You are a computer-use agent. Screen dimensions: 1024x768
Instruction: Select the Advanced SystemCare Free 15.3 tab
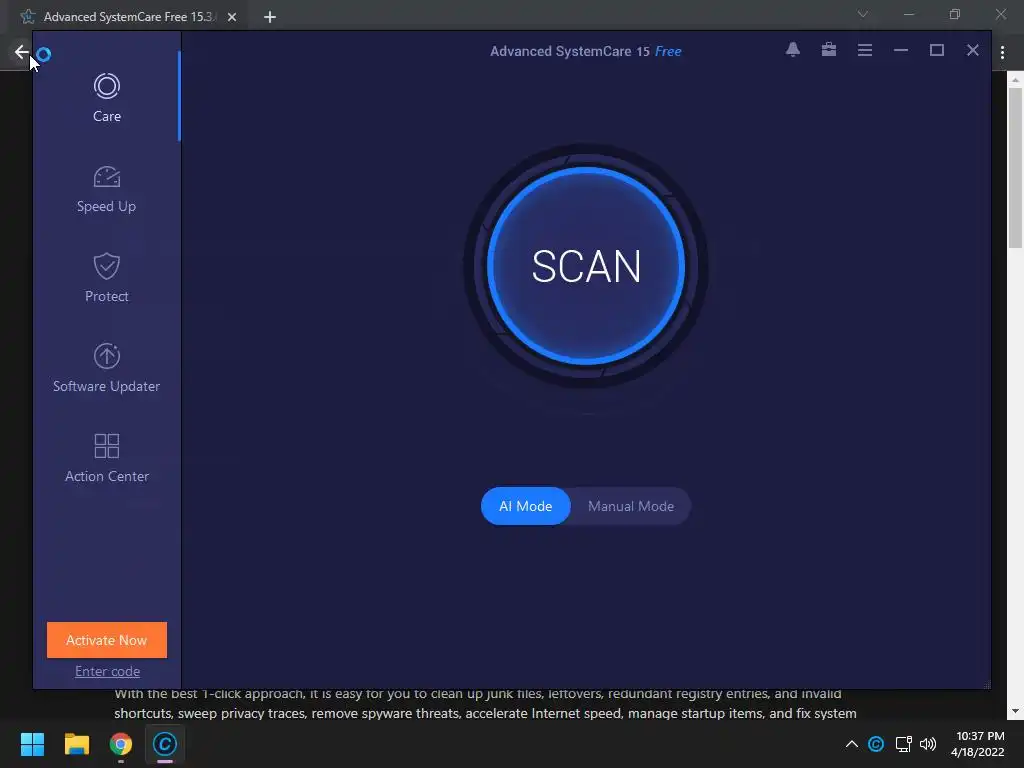(x=127, y=17)
